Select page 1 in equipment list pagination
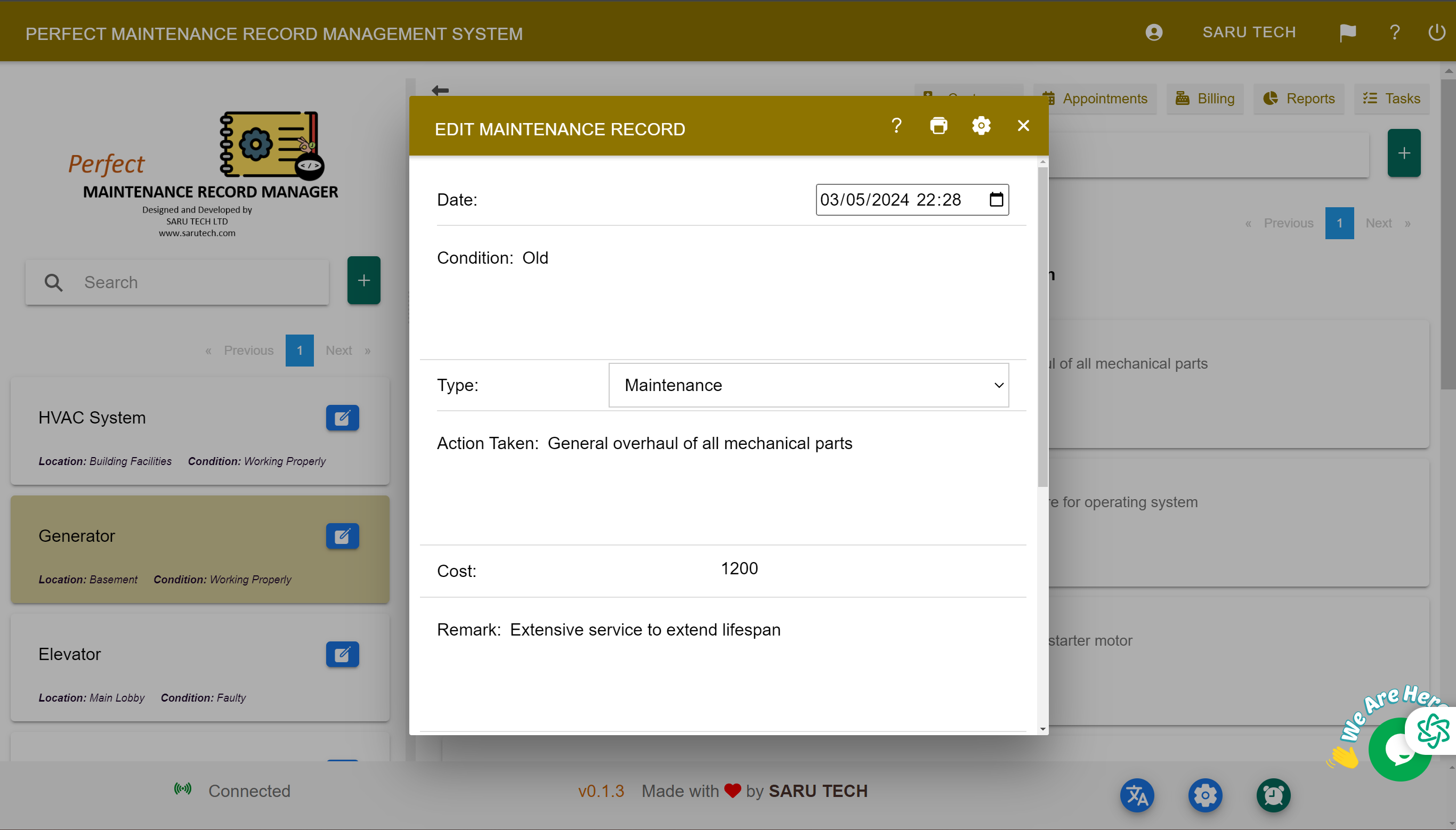 pyautogui.click(x=300, y=351)
